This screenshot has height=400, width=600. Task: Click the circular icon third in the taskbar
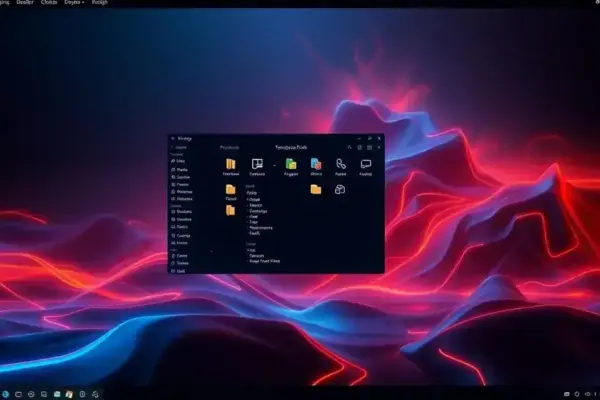tap(31, 394)
